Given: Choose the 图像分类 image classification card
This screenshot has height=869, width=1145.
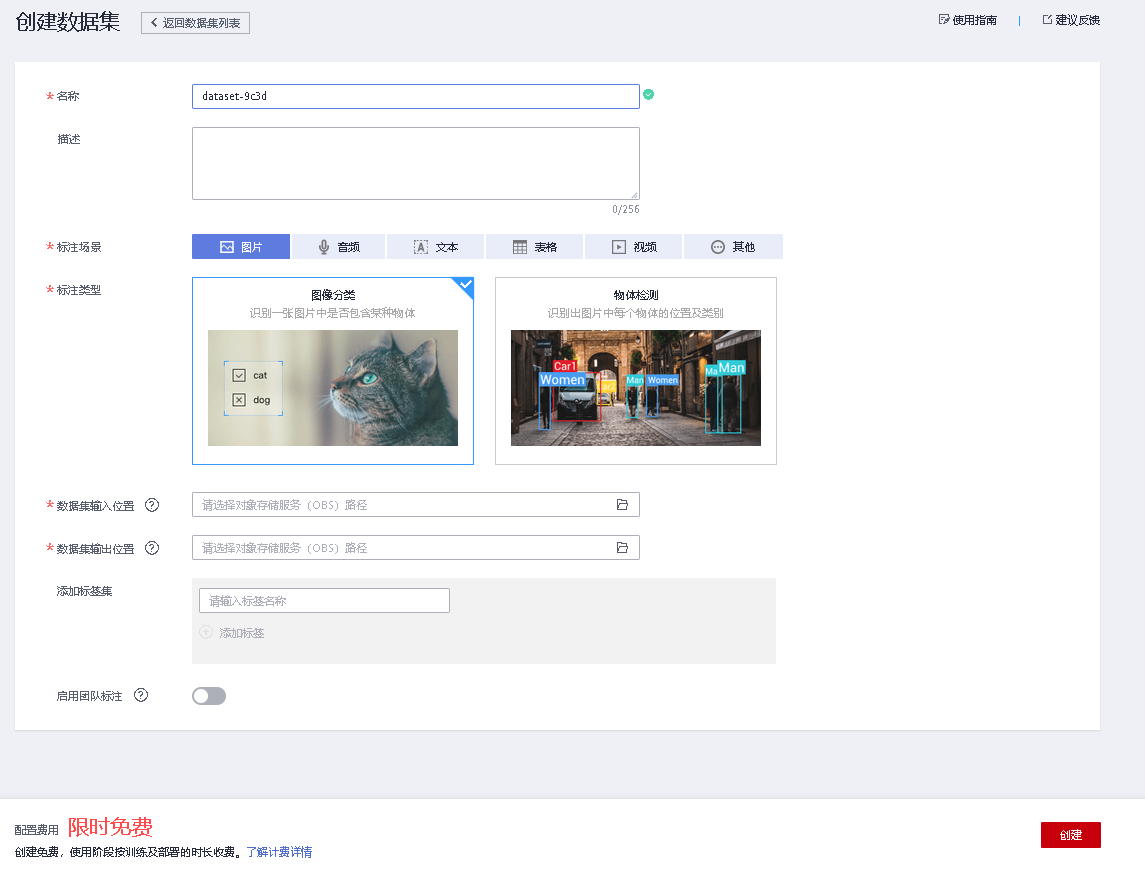Looking at the screenshot, I should point(333,371).
